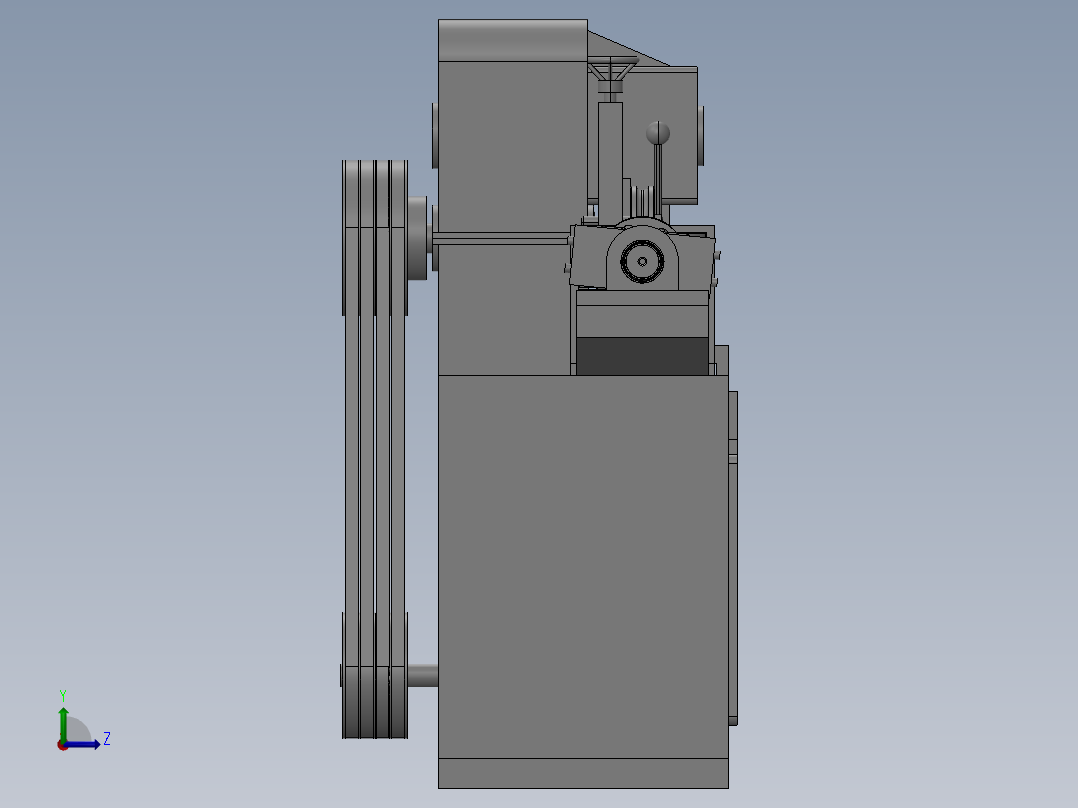This screenshot has width=1078, height=808.
Task: Select the upper multi-groove belt pulley
Action: tap(375, 238)
